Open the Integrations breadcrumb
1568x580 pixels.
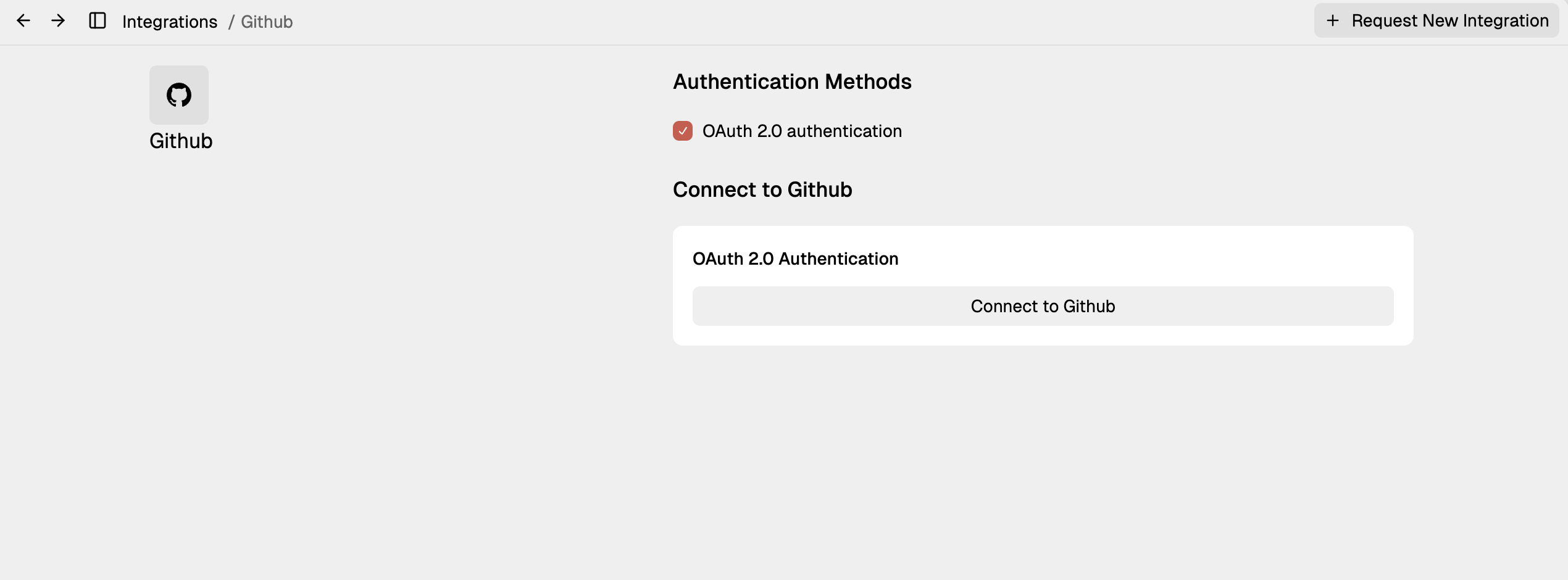coord(170,22)
